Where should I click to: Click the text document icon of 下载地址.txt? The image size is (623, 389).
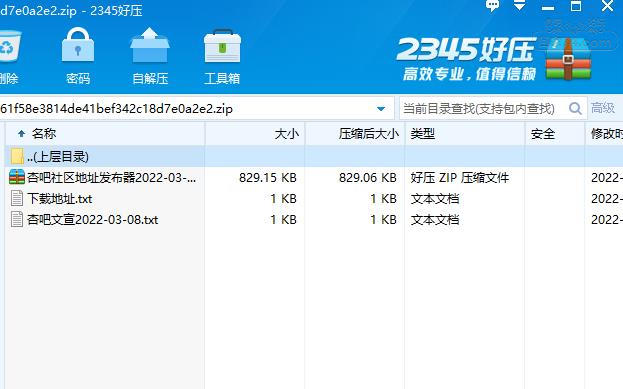click(17, 198)
